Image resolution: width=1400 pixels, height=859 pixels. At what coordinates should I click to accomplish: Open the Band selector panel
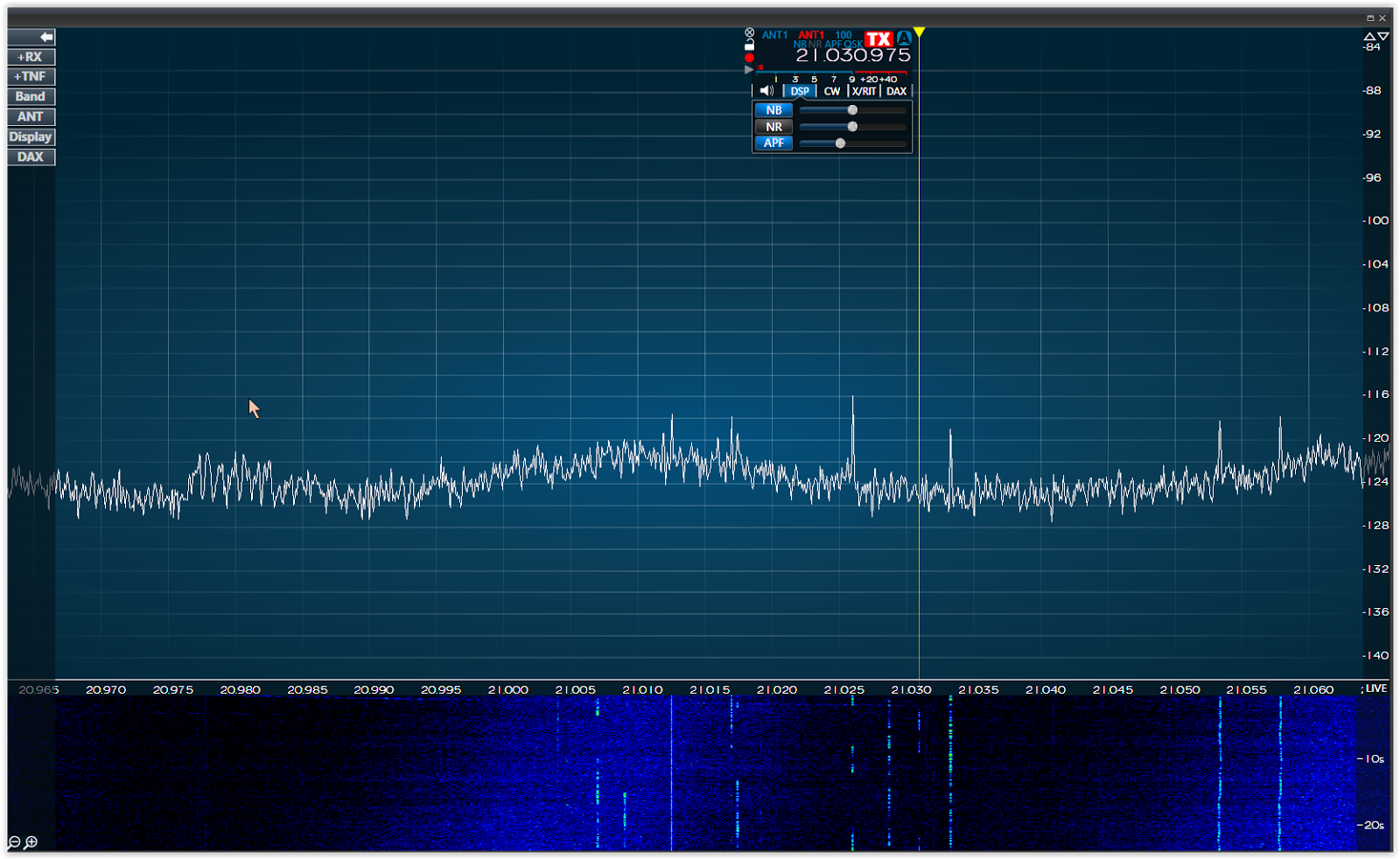click(30, 96)
